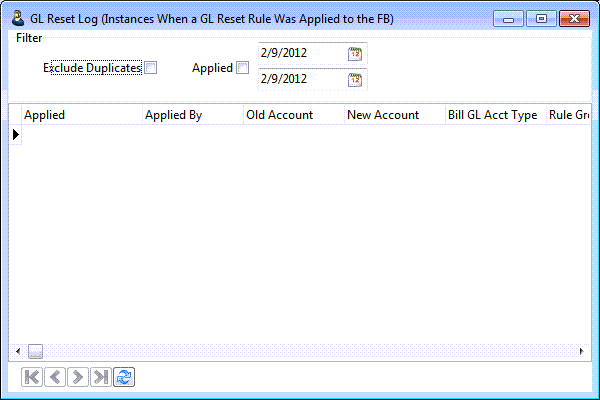This screenshot has width=600, height=400.
Task: Go to the first record
Action: point(32,377)
